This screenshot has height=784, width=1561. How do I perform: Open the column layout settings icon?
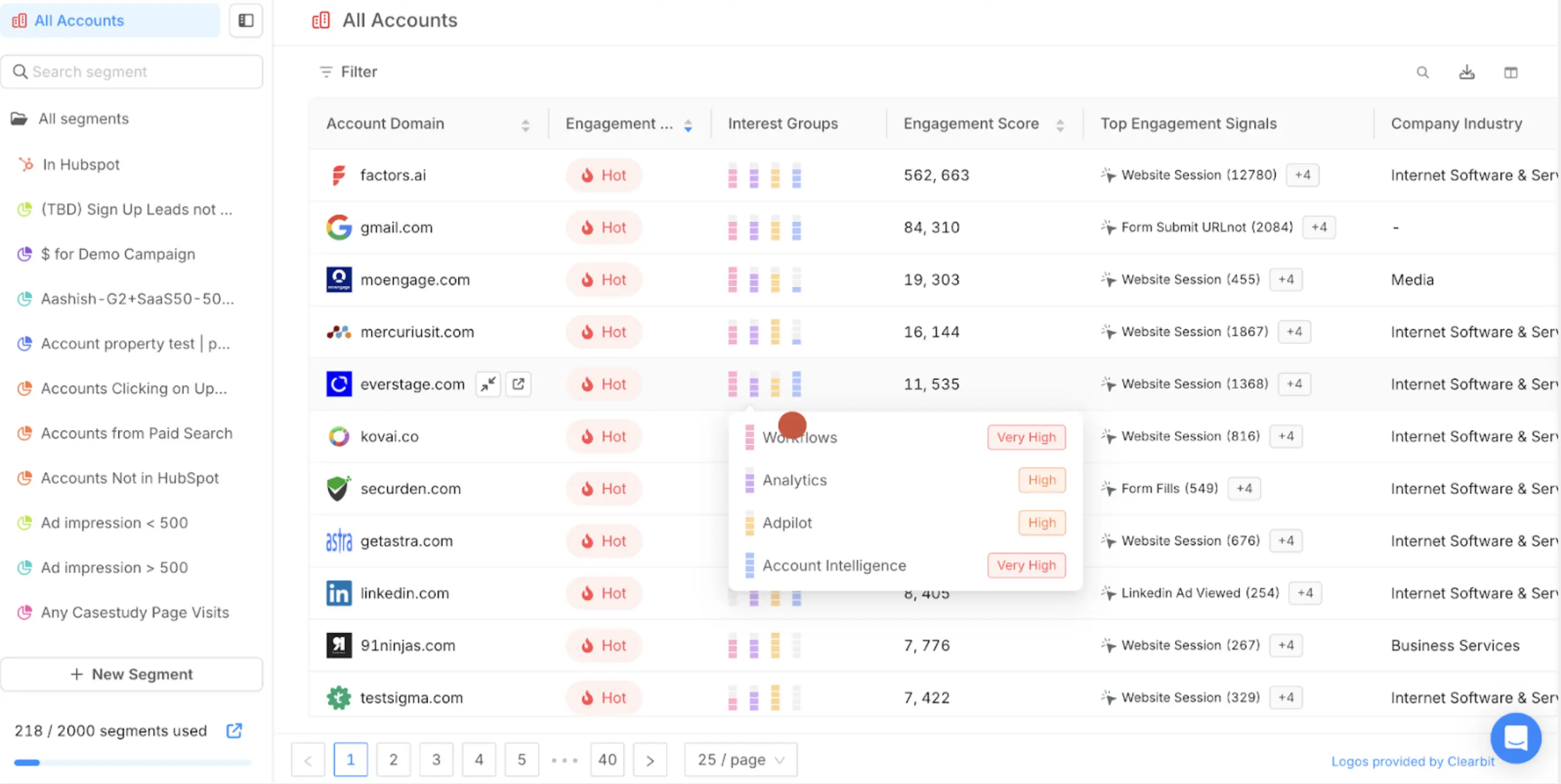pos(1511,73)
